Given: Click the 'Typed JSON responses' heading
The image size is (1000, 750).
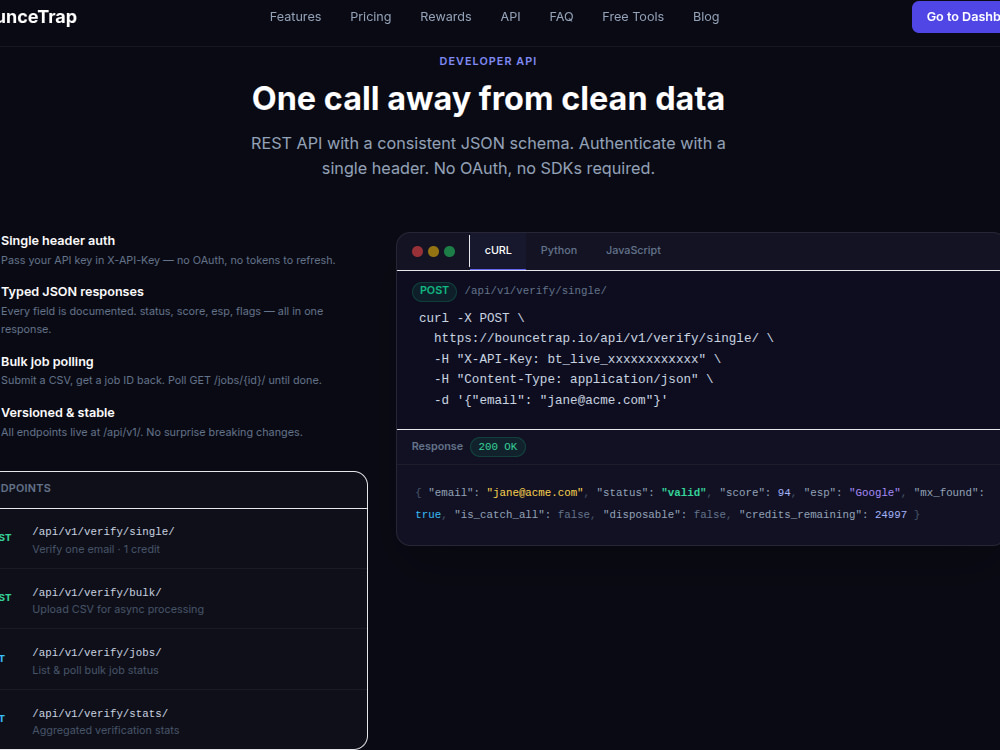Looking at the screenshot, I should [73, 291].
